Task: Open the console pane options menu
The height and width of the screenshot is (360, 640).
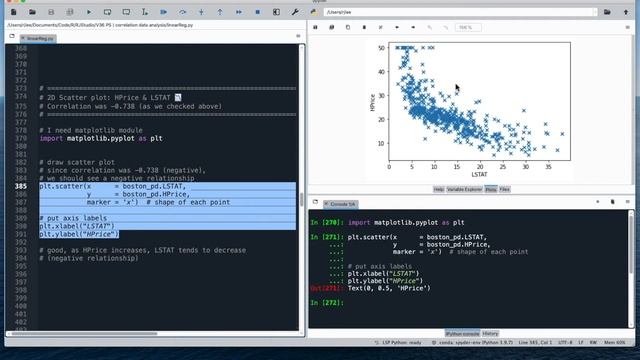Action: coord(627,202)
